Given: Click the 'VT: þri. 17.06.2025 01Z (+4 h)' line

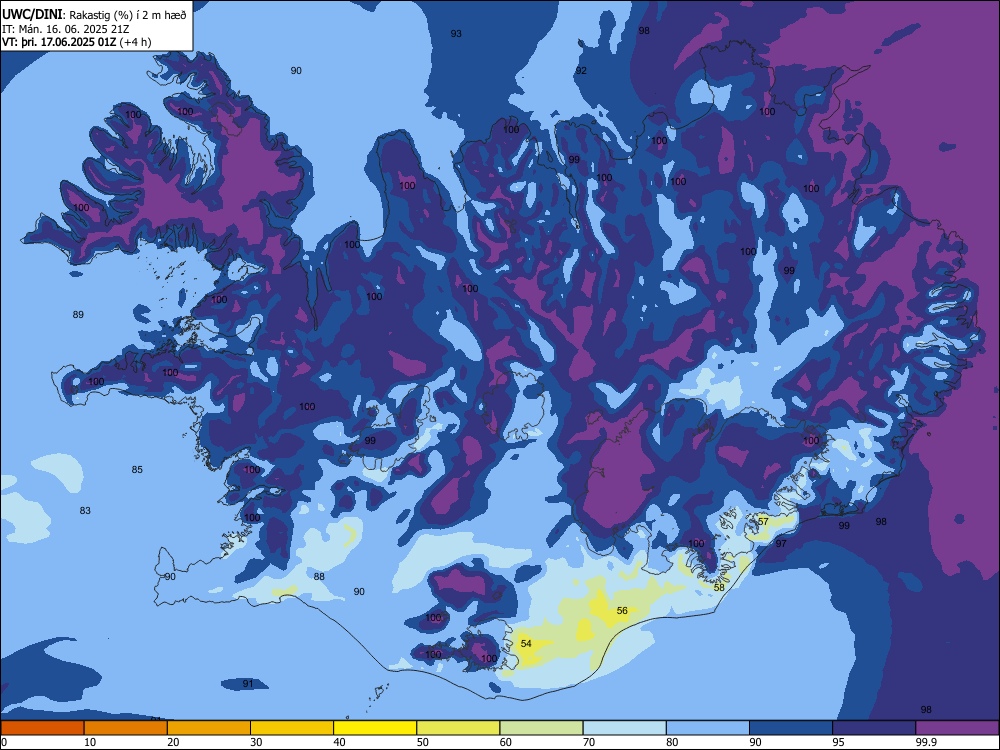Looking at the screenshot, I should click(x=77, y=42).
